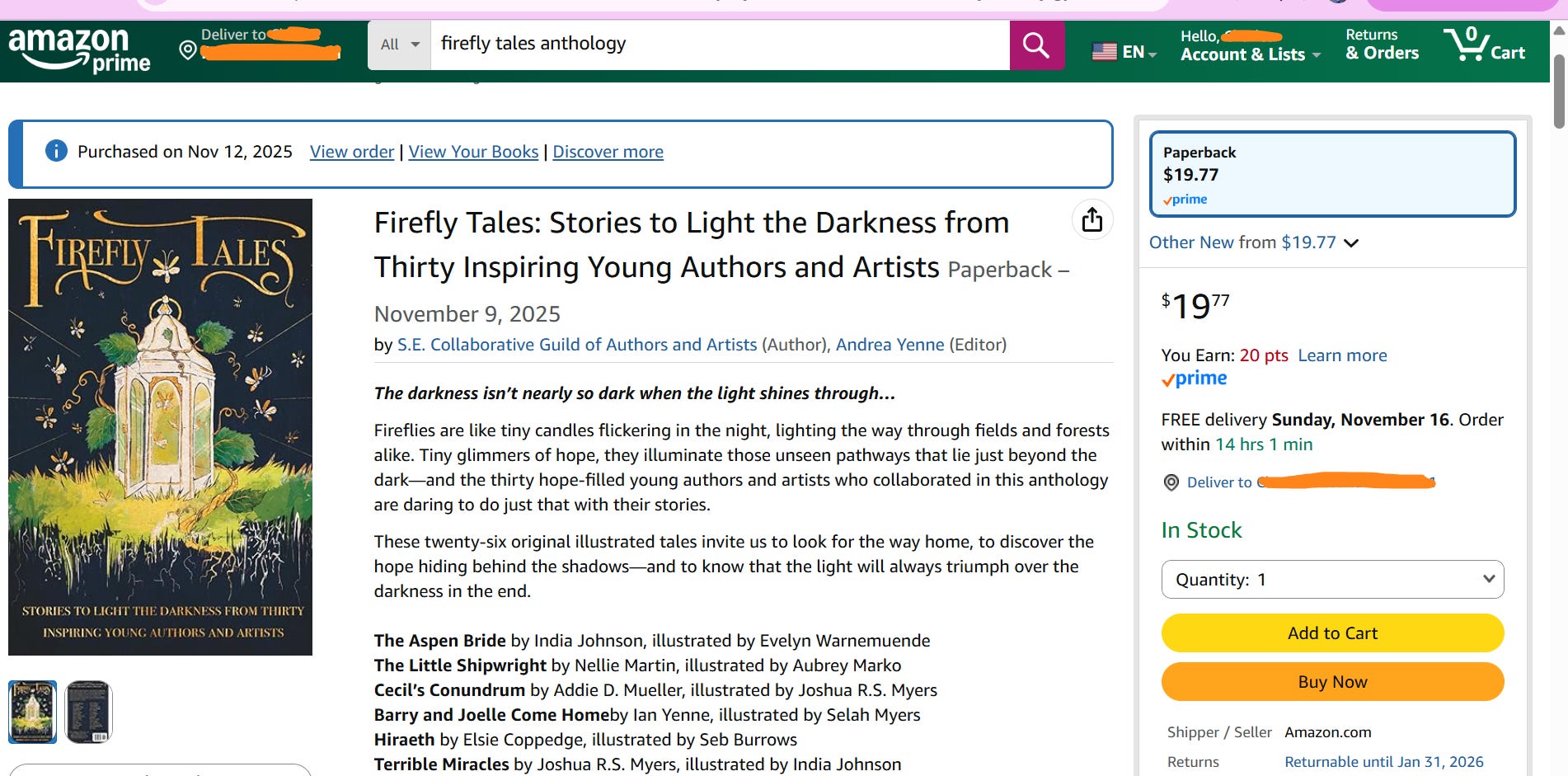Select back cover thumbnail

88,712
